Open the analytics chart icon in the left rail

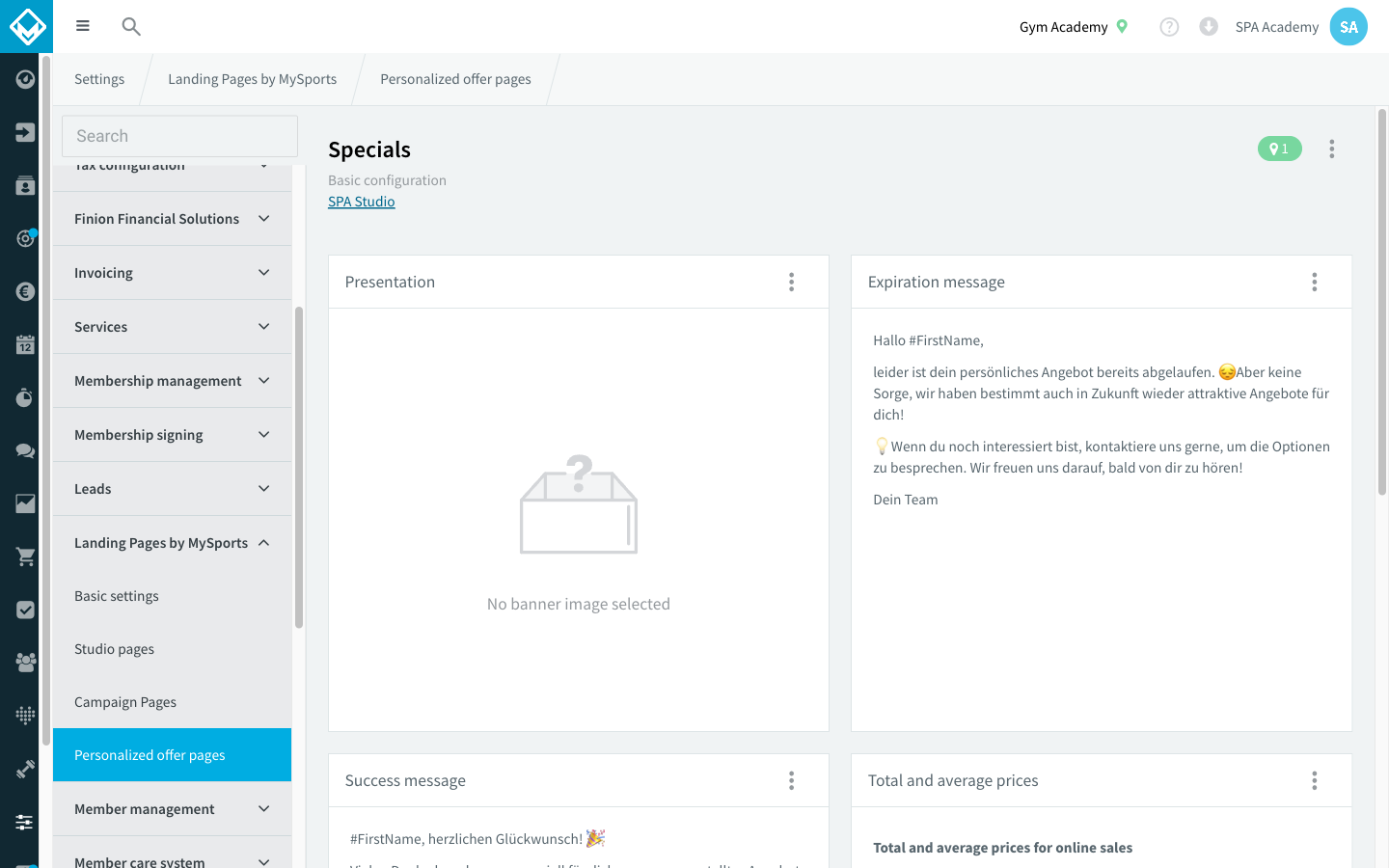25,503
